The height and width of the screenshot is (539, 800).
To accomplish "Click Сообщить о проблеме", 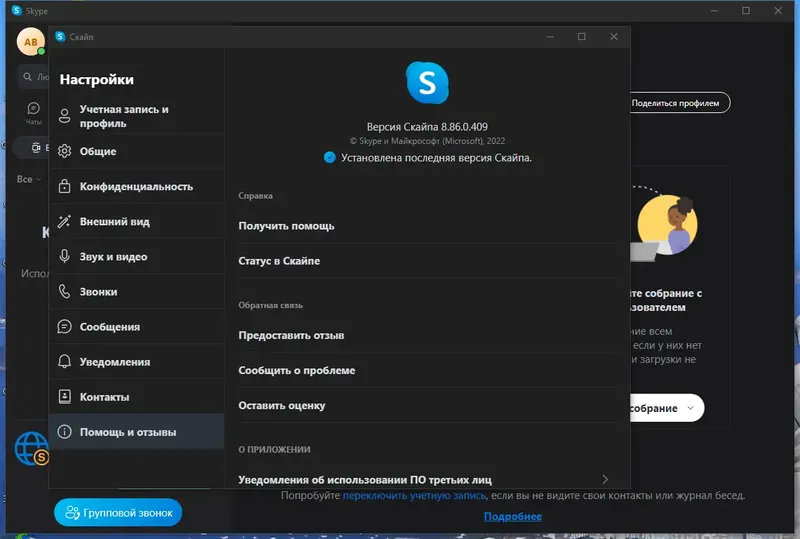I will click(428, 371).
